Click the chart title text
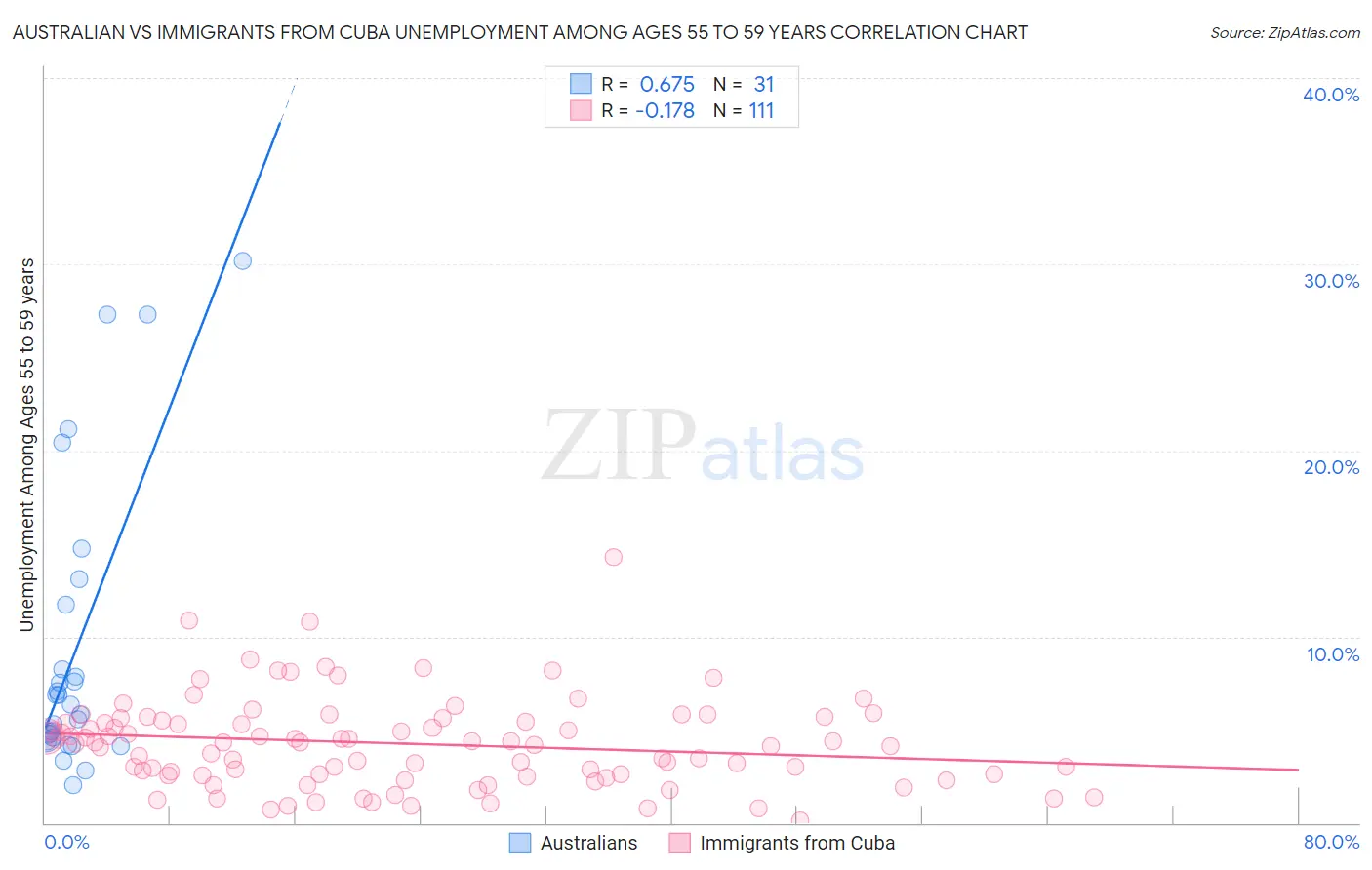 point(519,32)
